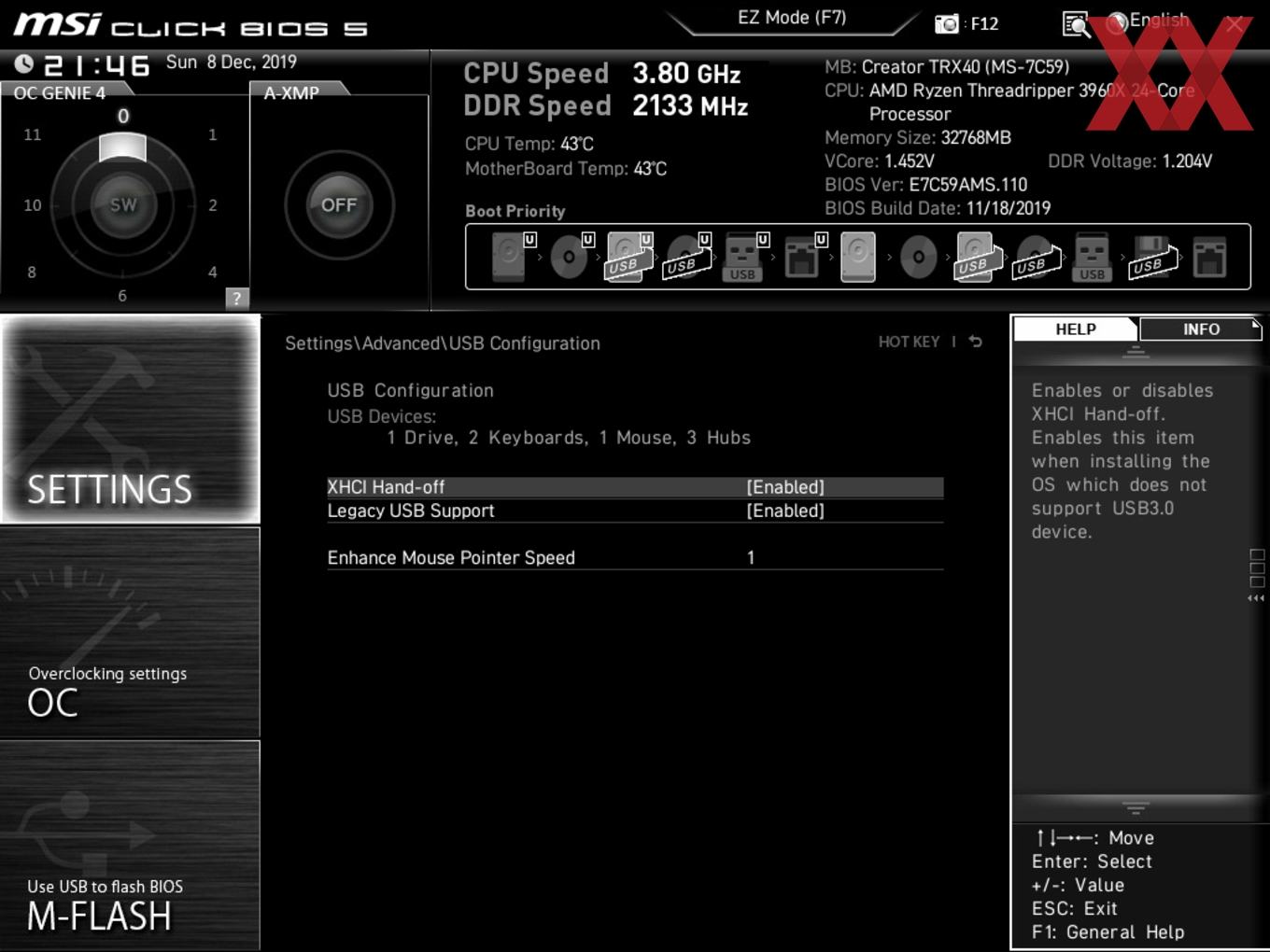Switch to the INFO tab

(x=1201, y=329)
